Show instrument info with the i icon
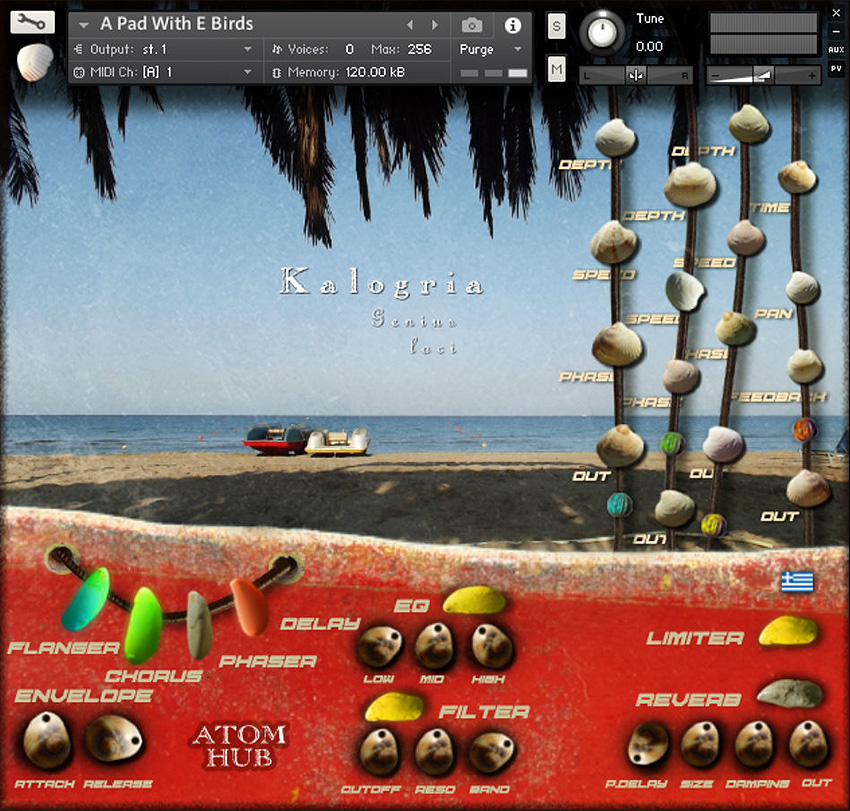The width and height of the screenshot is (850, 811). coord(513,25)
